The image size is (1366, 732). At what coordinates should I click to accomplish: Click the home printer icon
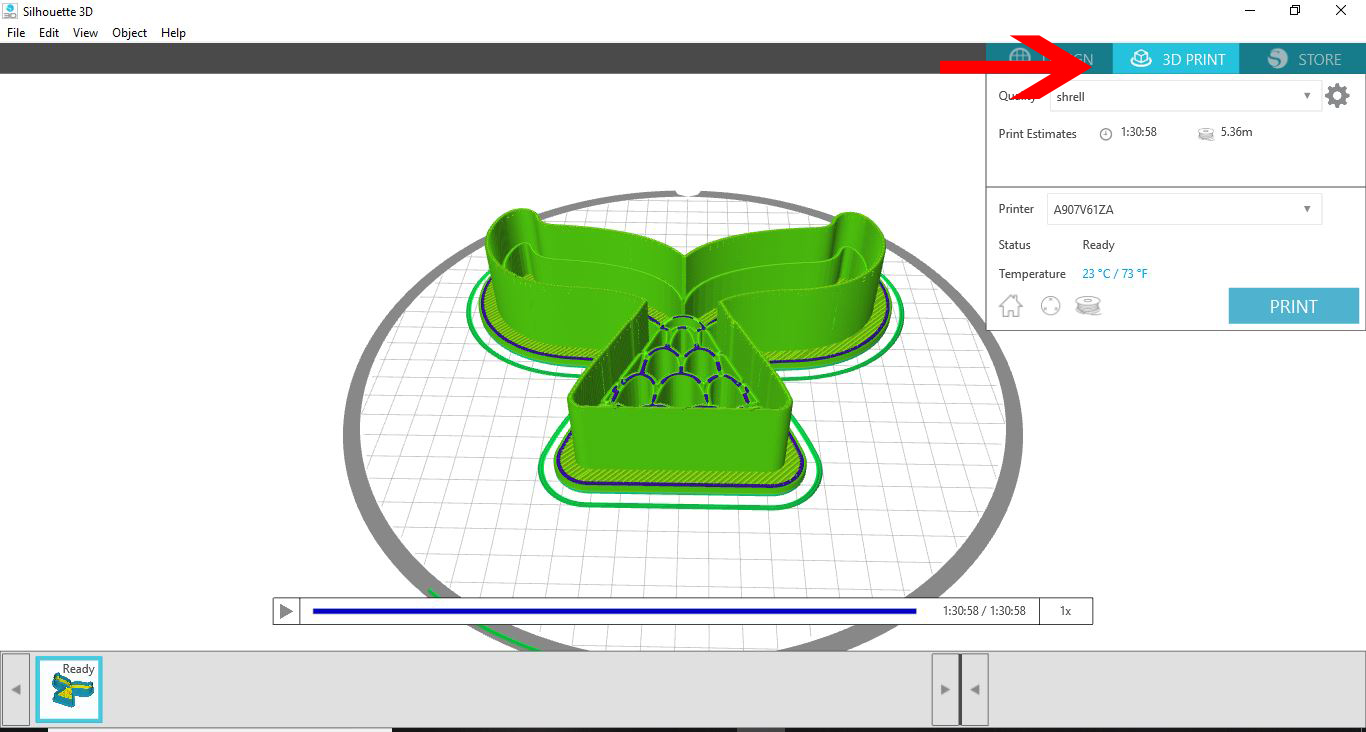[x=1011, y=306]
